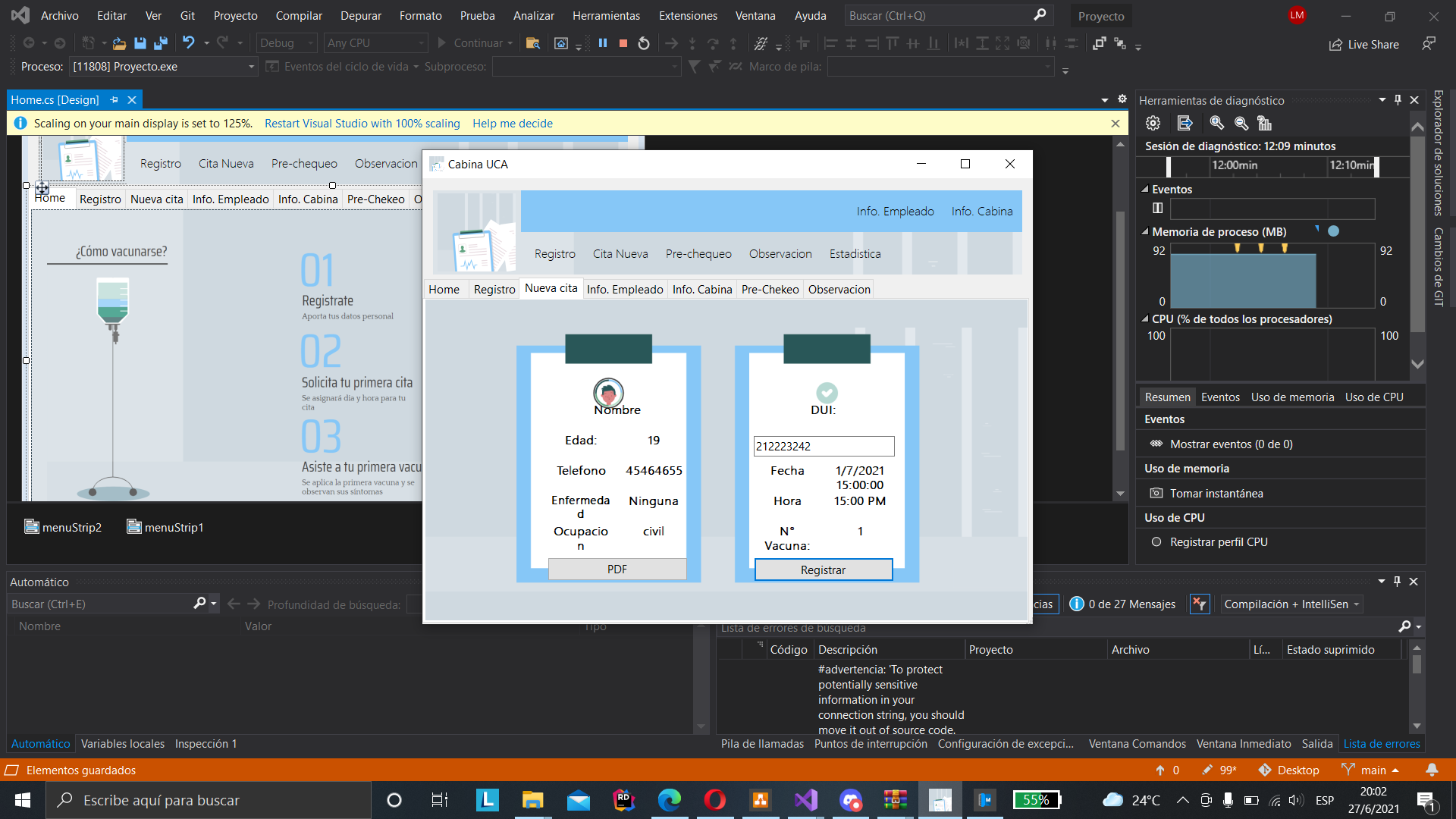The height and width of the screenshot is (819, 1456).
Task: Open the Any CPU platform dropdown
Action: click(376, 43)
